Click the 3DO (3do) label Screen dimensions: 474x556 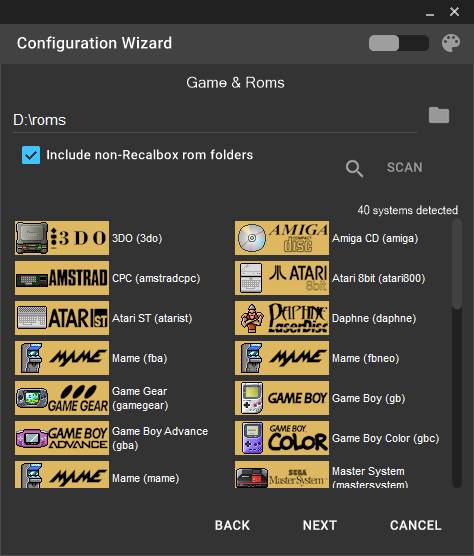[137, 238]
